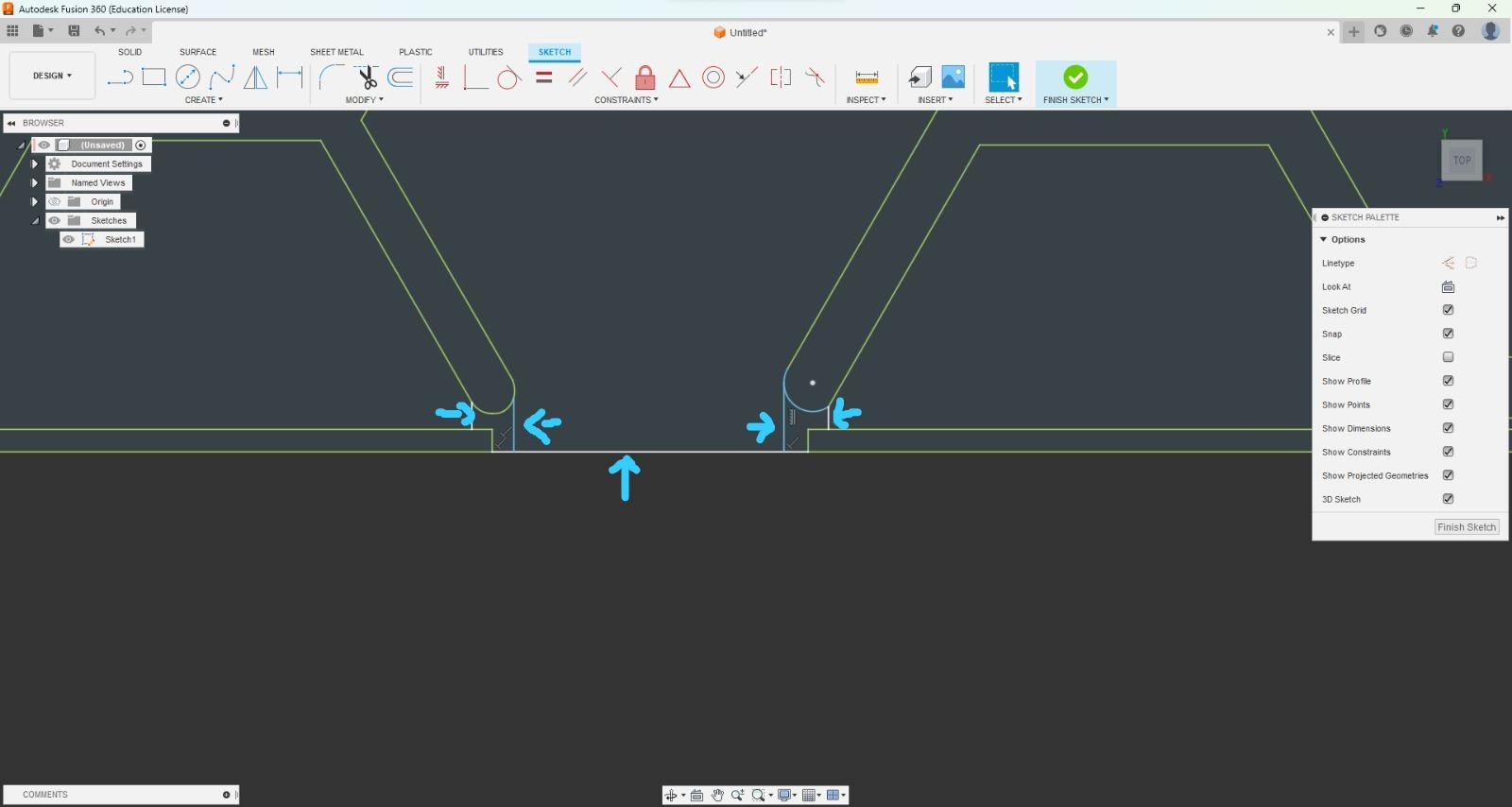This screenshot has width=1512, height=807.
Task: Open the Measure tool
Action: (867, 77)
